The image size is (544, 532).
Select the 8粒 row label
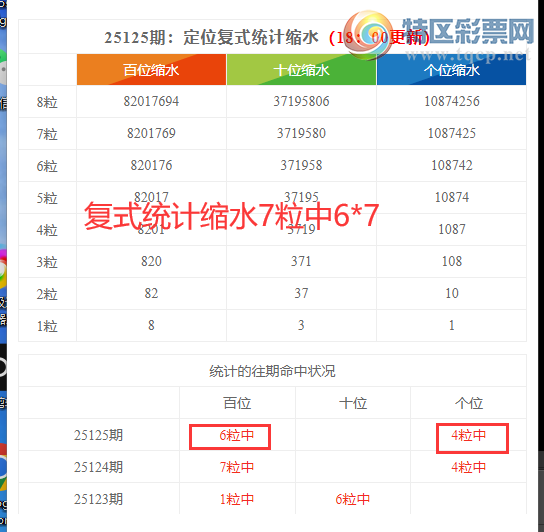point(47,102)
